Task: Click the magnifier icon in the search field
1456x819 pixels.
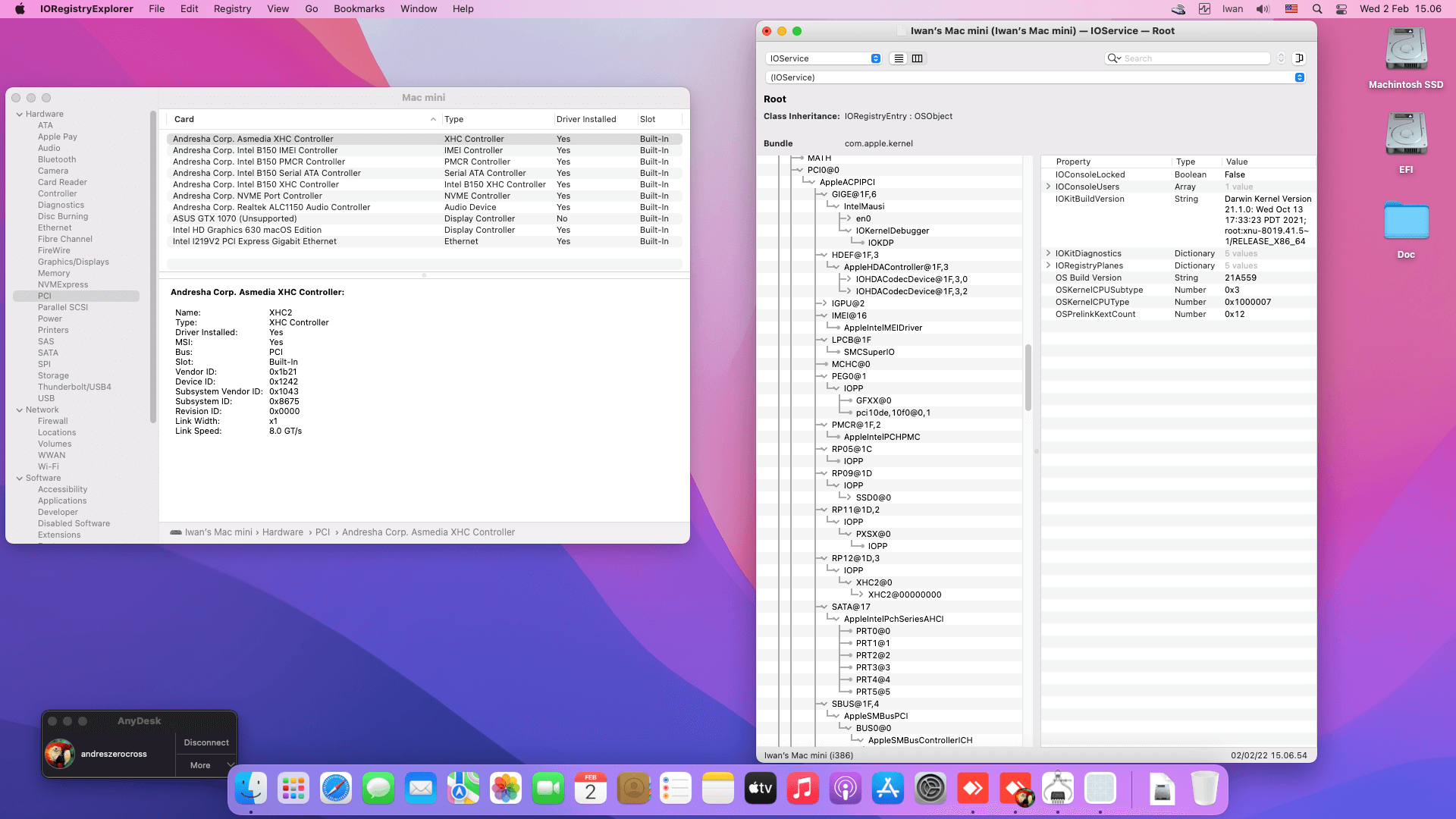Action: click(x=1113, y=58)
